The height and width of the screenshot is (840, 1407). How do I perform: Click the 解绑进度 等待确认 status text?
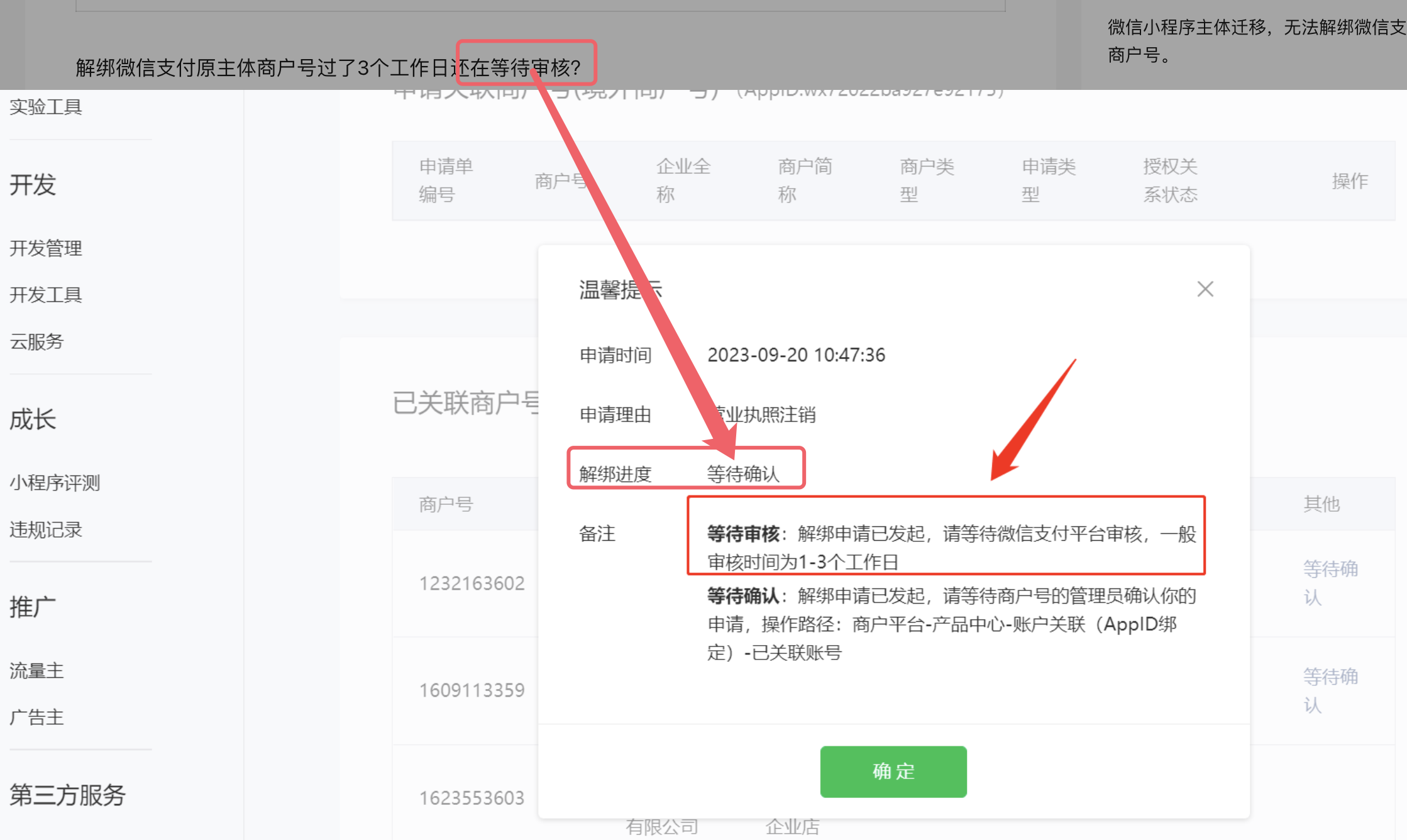742,474
